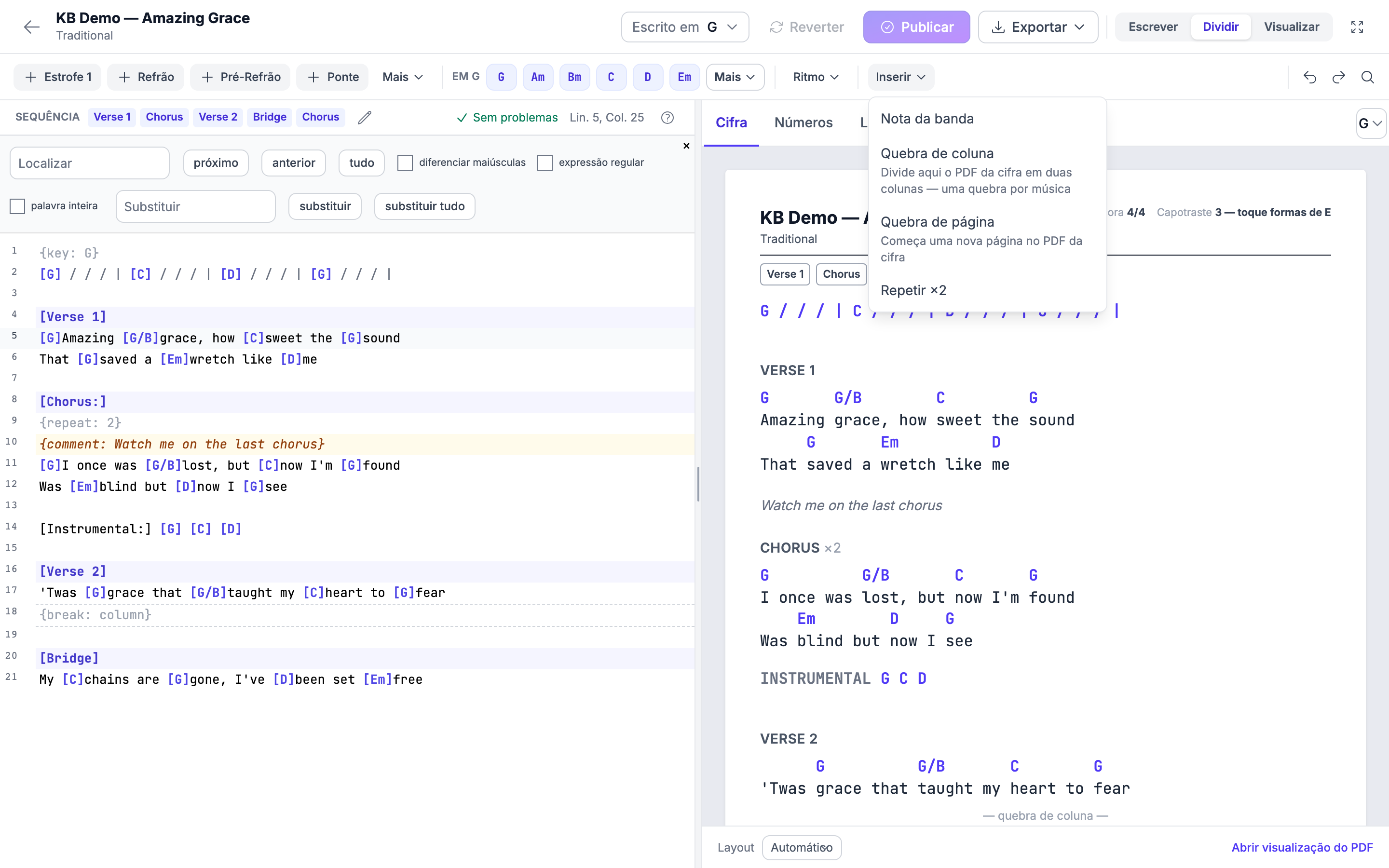Image resolution: width=1389 pixels, height=868 pixels.
Task: Expand the Exportar dropdown
Action: tap(1038, 27)
